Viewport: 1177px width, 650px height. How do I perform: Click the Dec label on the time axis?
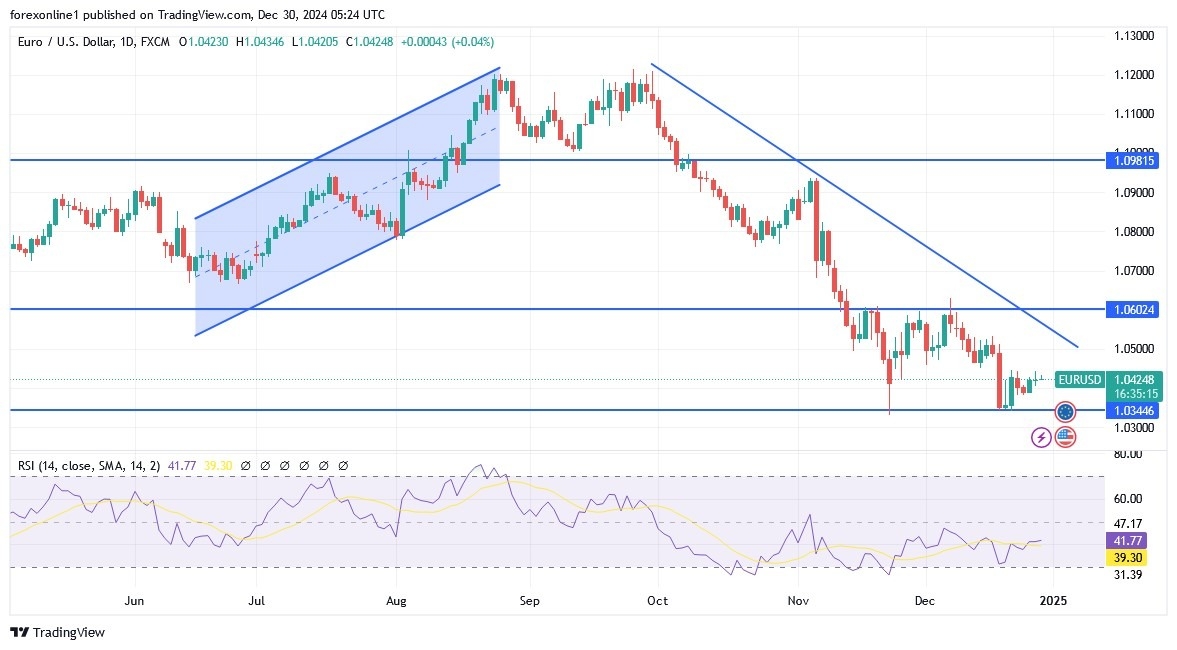(924, 601)
